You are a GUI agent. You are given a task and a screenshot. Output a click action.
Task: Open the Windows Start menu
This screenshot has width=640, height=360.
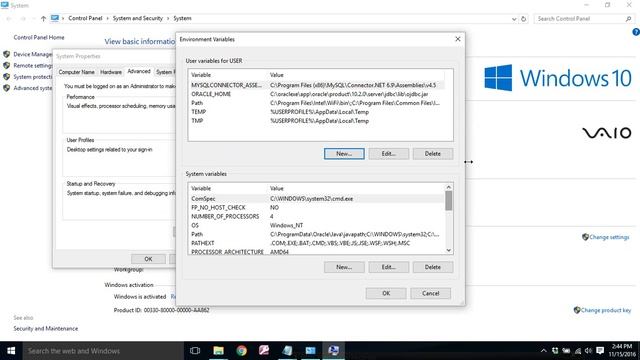coord(11,351)
